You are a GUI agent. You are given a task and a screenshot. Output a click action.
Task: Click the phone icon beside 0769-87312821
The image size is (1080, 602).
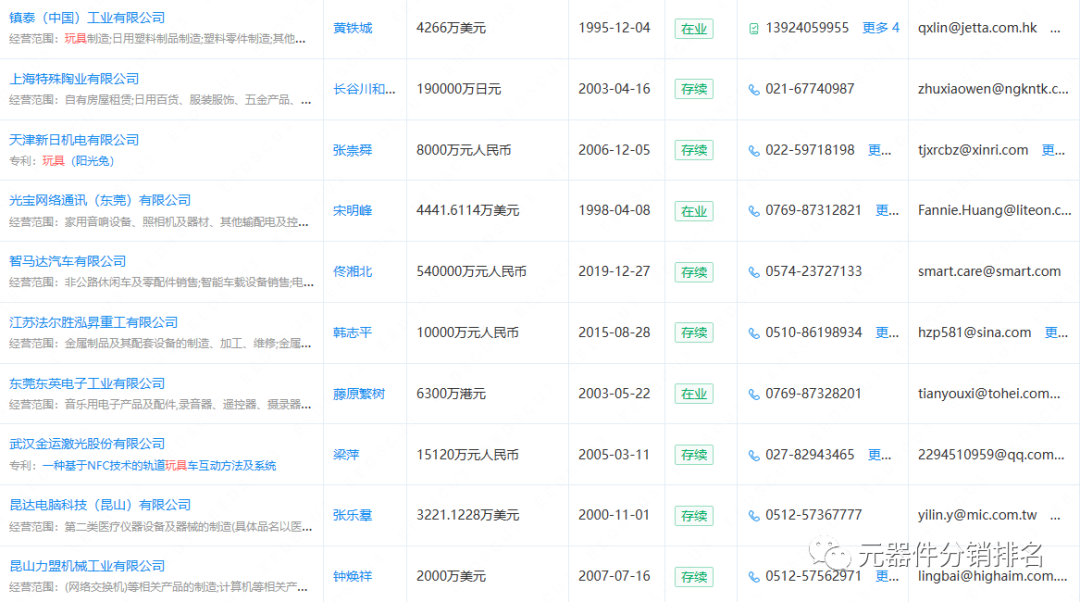pyautogui.click(x=754, y=211)
